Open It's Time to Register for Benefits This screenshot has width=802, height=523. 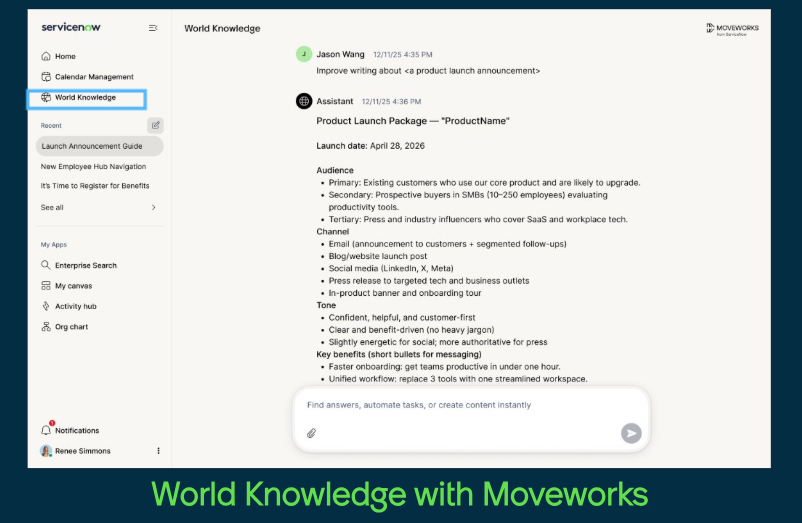[95, 186]
